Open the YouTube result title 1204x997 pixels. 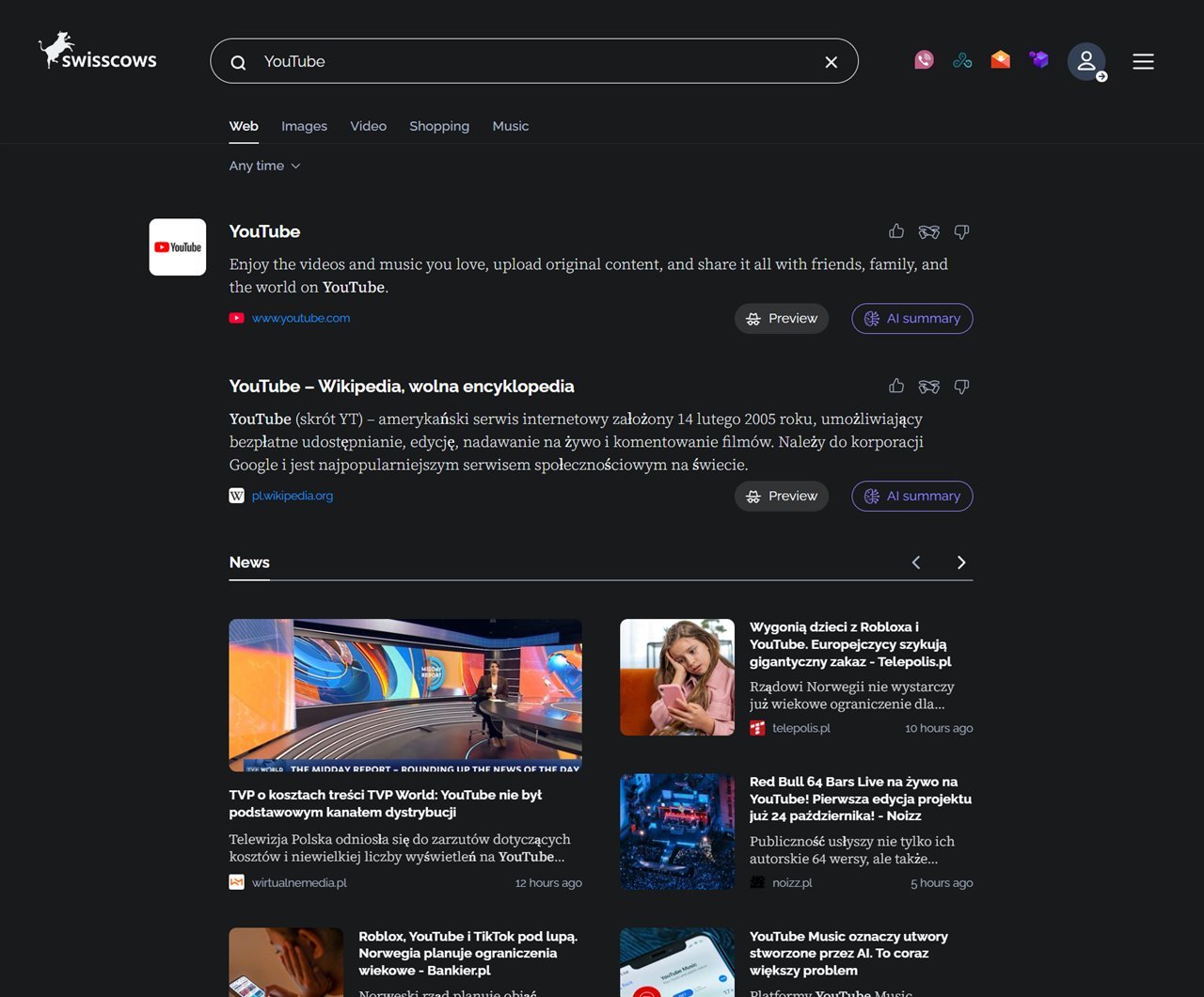(x=265, y=231)
